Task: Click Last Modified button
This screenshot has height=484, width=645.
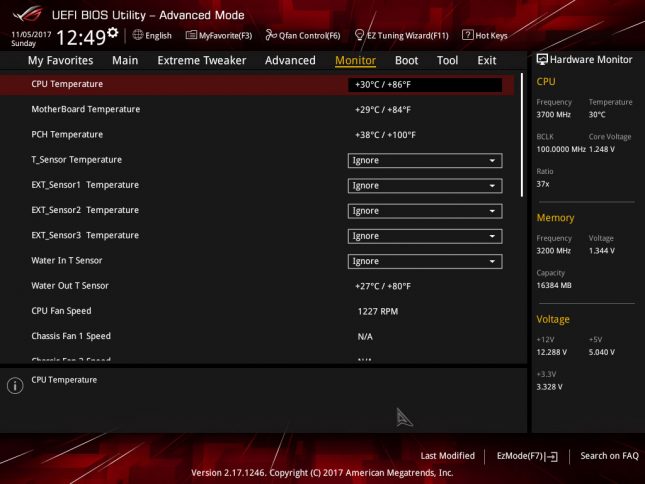Action: click(448, 456)
